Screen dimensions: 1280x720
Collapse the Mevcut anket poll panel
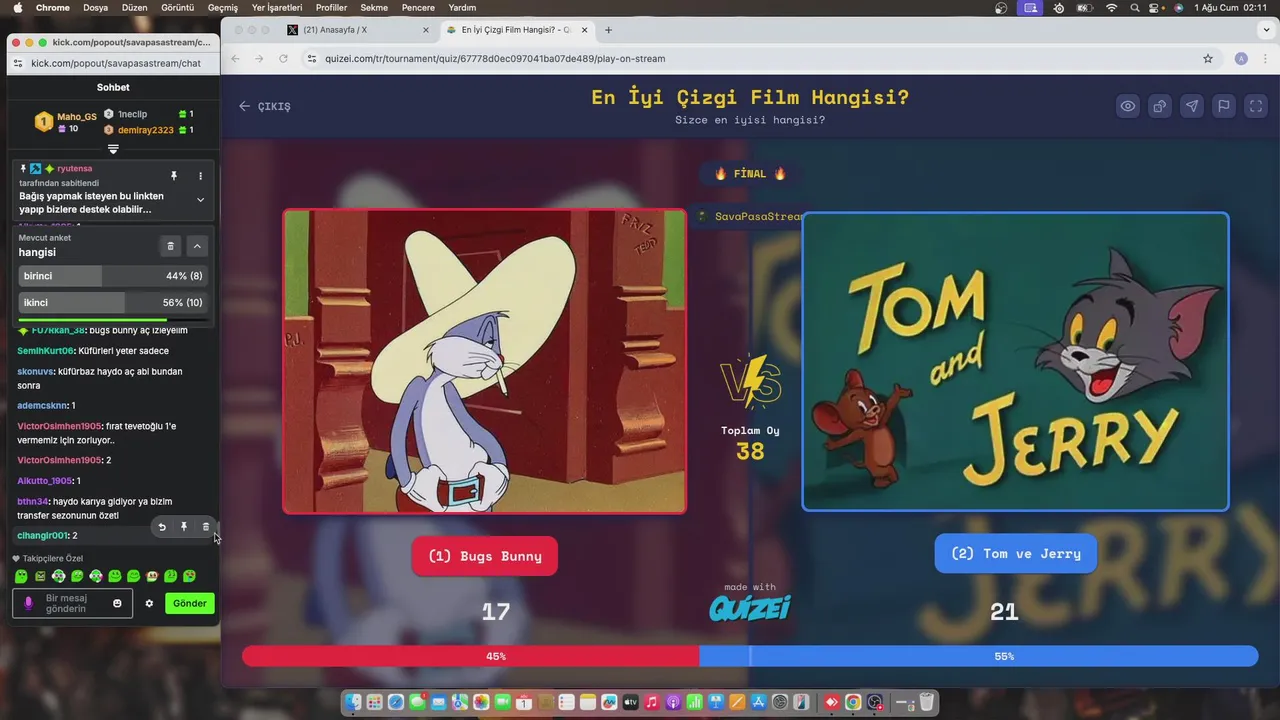click(197, 246)
